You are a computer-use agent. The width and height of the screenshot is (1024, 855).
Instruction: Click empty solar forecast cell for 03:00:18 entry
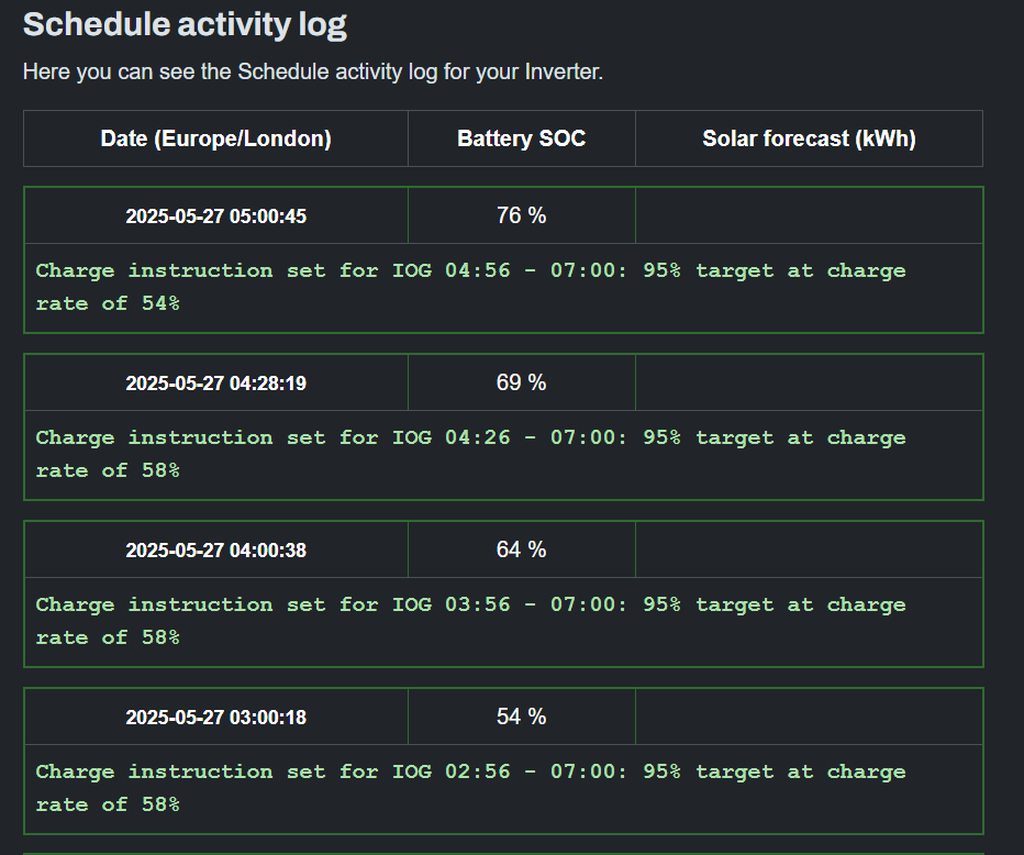809,716
